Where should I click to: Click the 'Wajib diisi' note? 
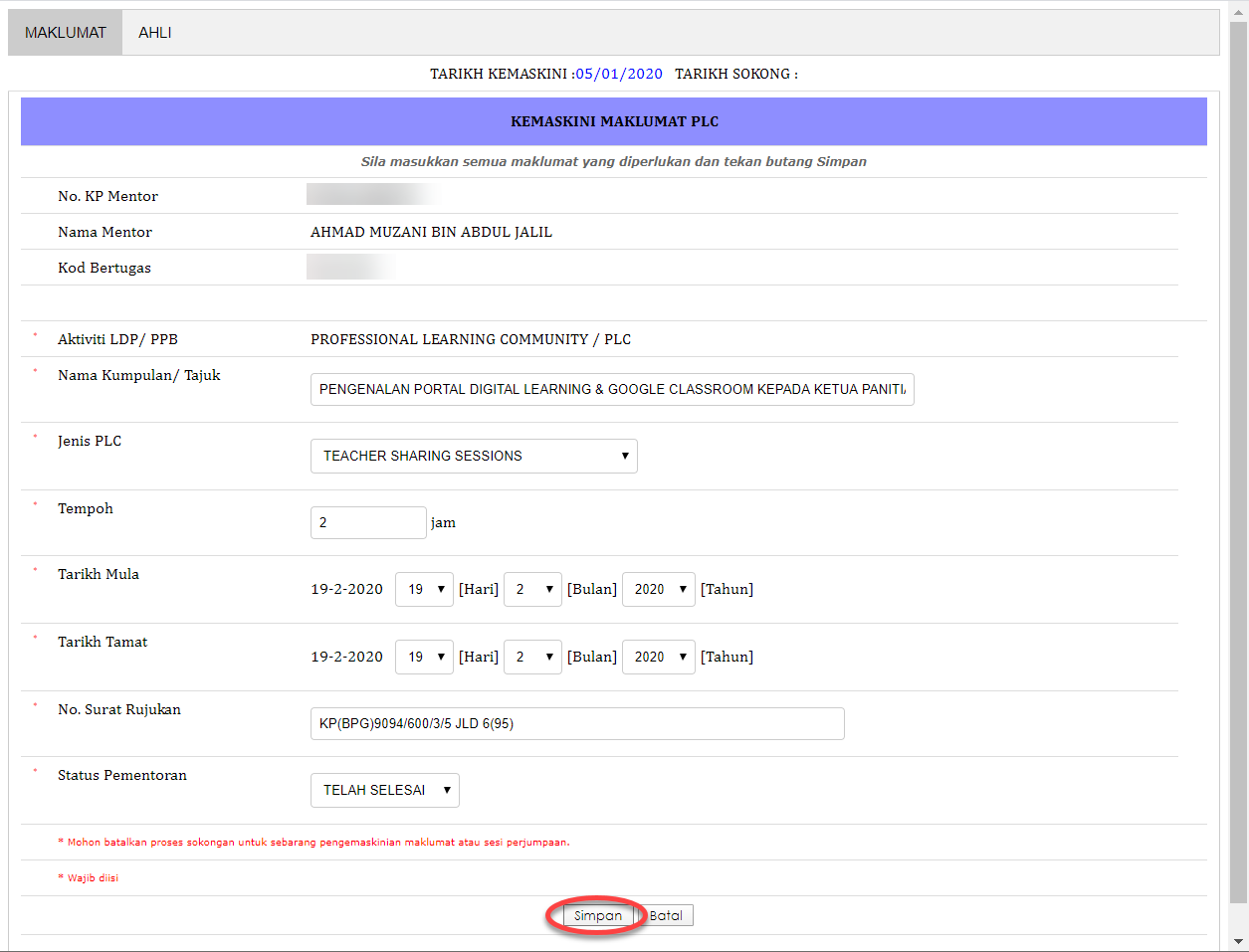89,877
